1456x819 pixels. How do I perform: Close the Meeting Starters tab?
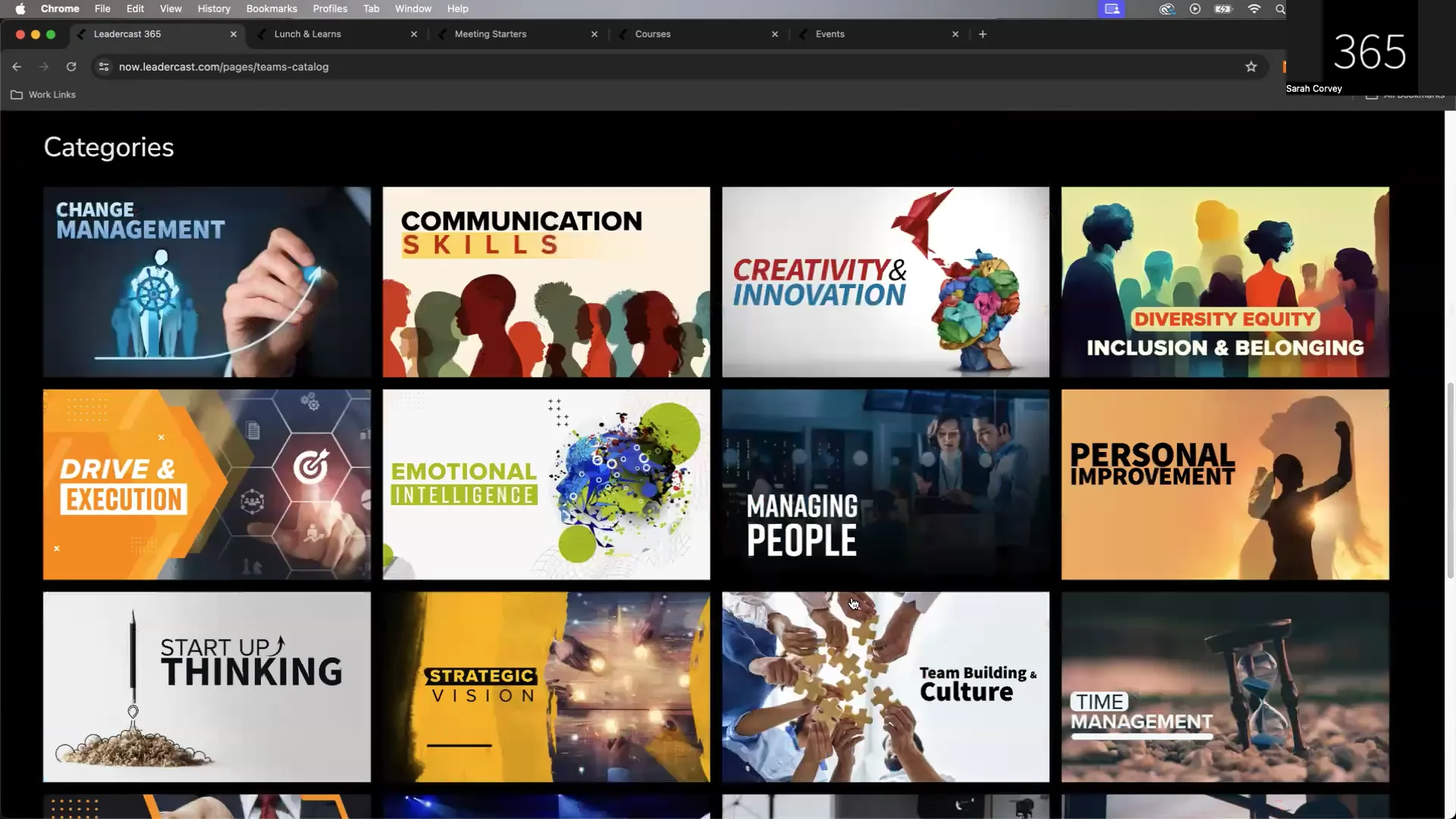point(595,34)
